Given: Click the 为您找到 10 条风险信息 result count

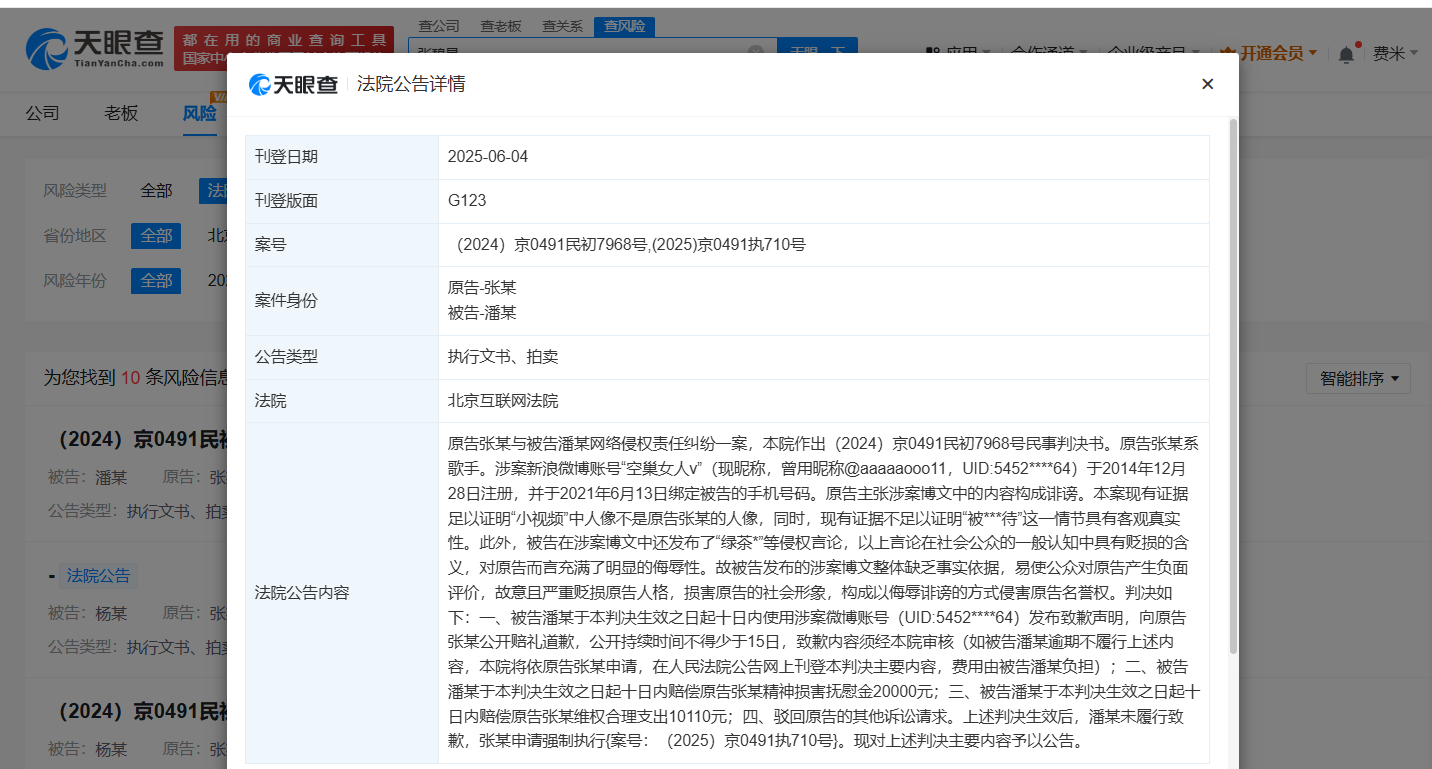Looking at the screenshot, I should click(137, 378).
